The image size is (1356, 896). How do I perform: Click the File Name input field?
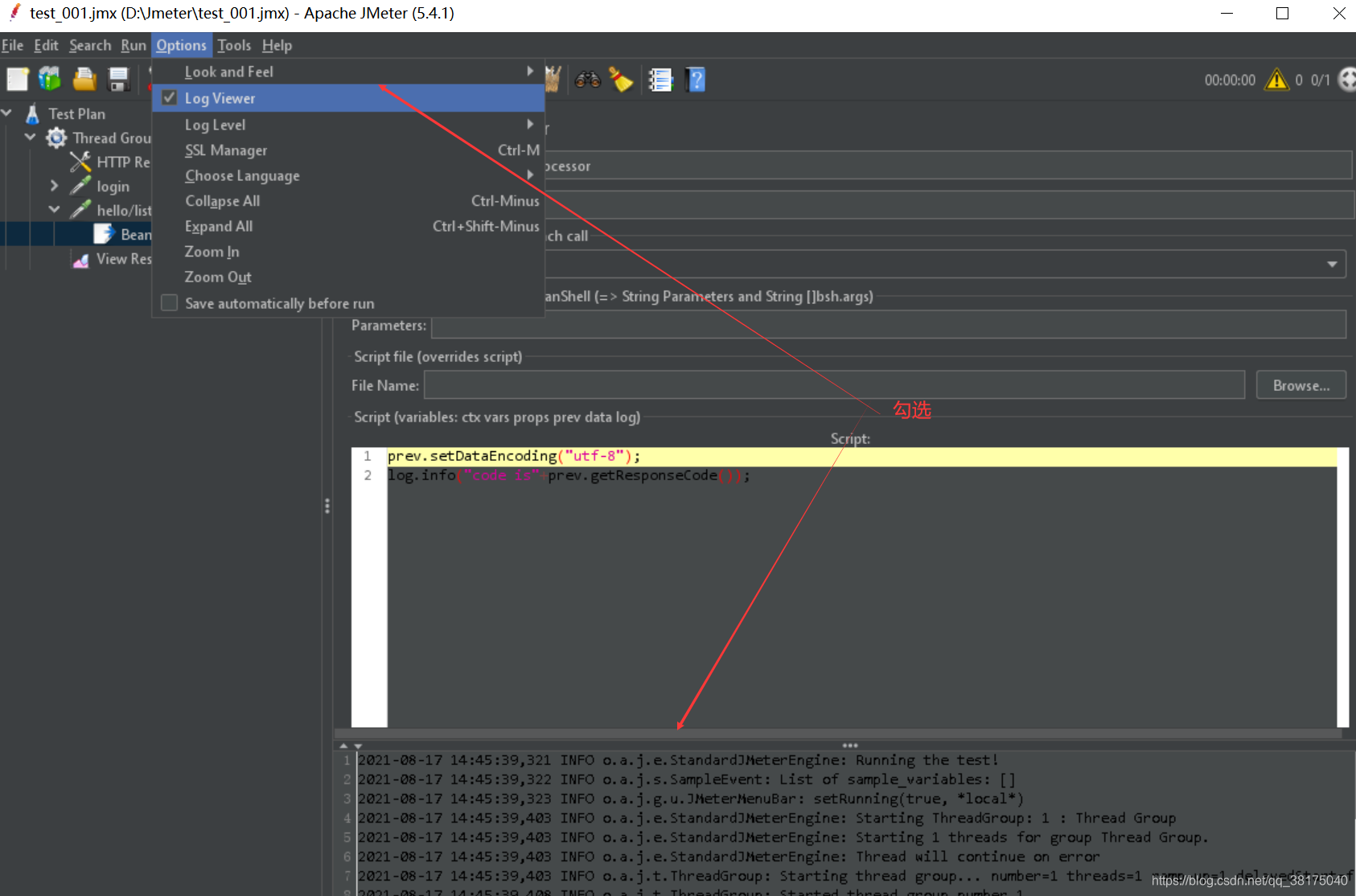coord(835,385)
